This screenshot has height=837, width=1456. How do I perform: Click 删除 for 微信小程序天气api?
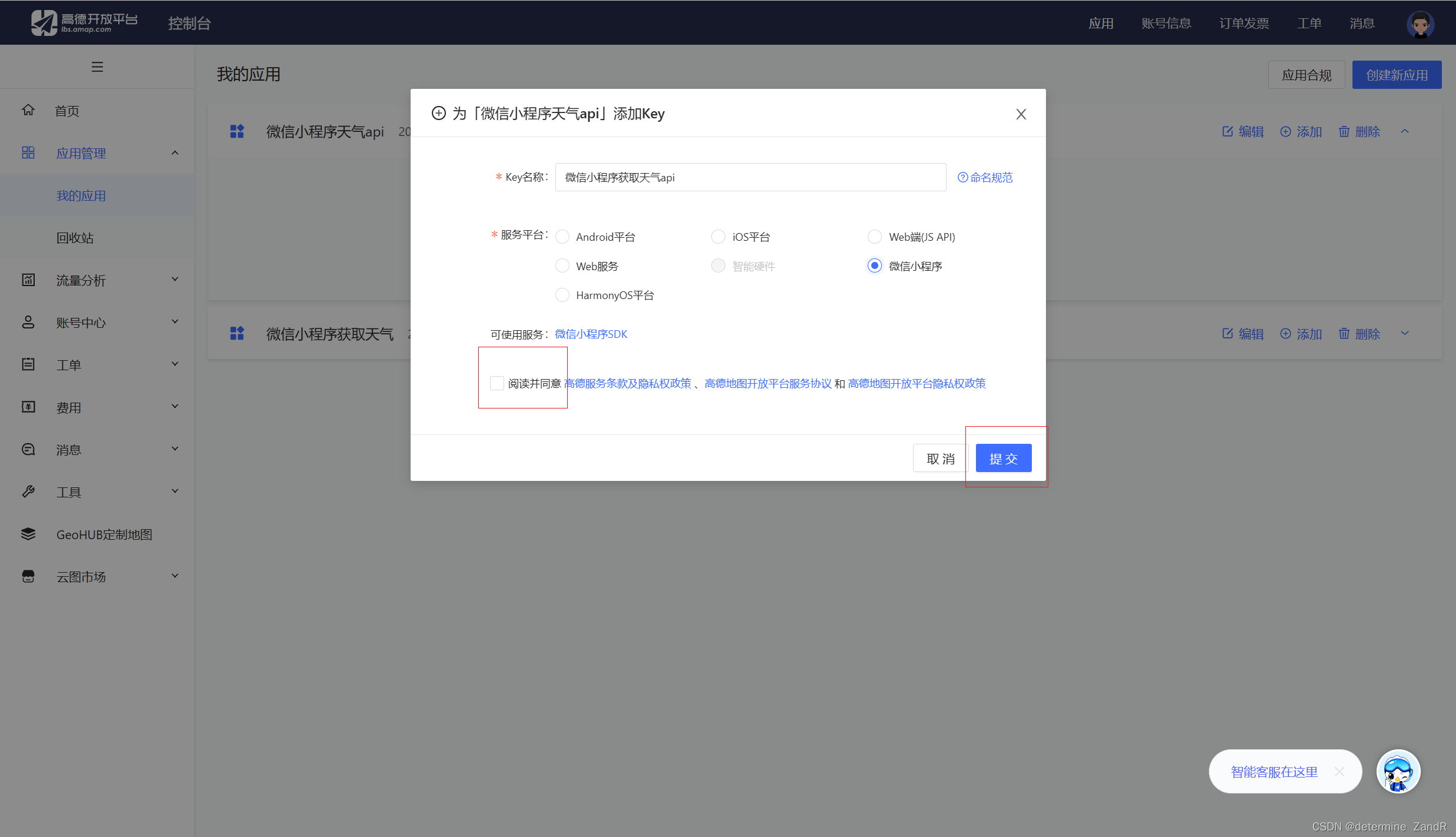tap(1360, 131)
